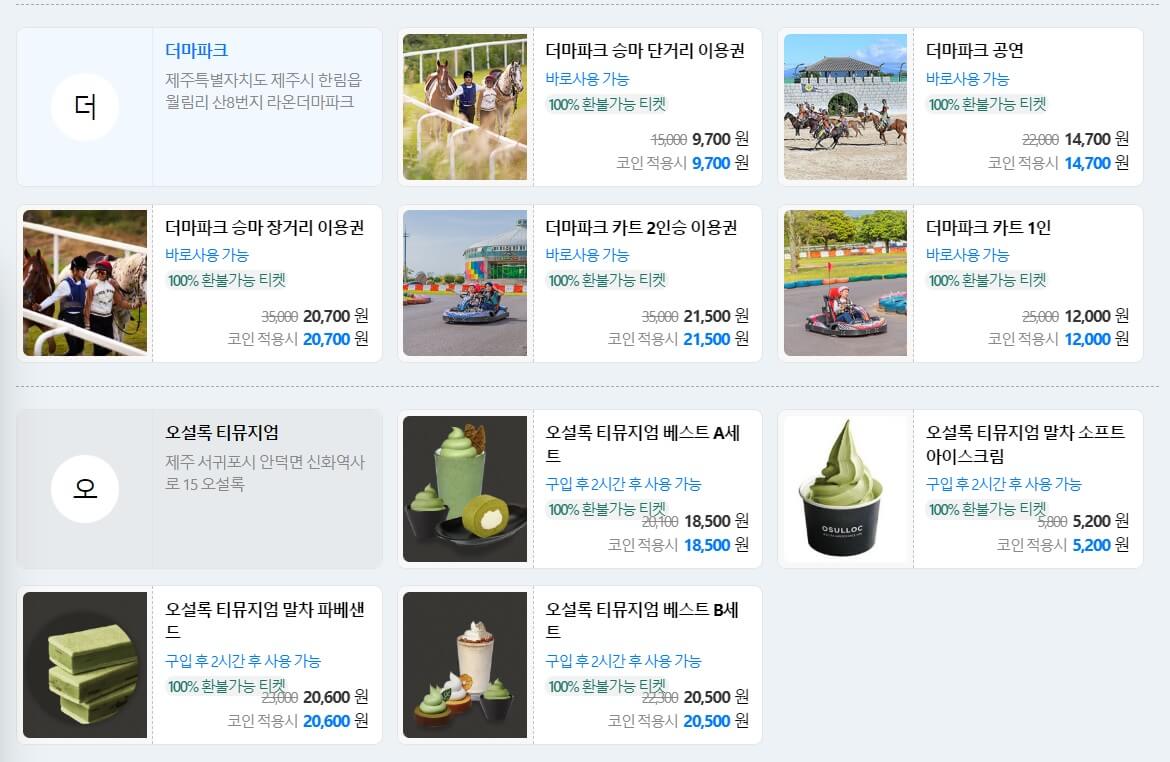Viewport: 1170px width, 762px height.
Task: Click the round 더 icon for 더마파크
Action: (x=85, y=107)
